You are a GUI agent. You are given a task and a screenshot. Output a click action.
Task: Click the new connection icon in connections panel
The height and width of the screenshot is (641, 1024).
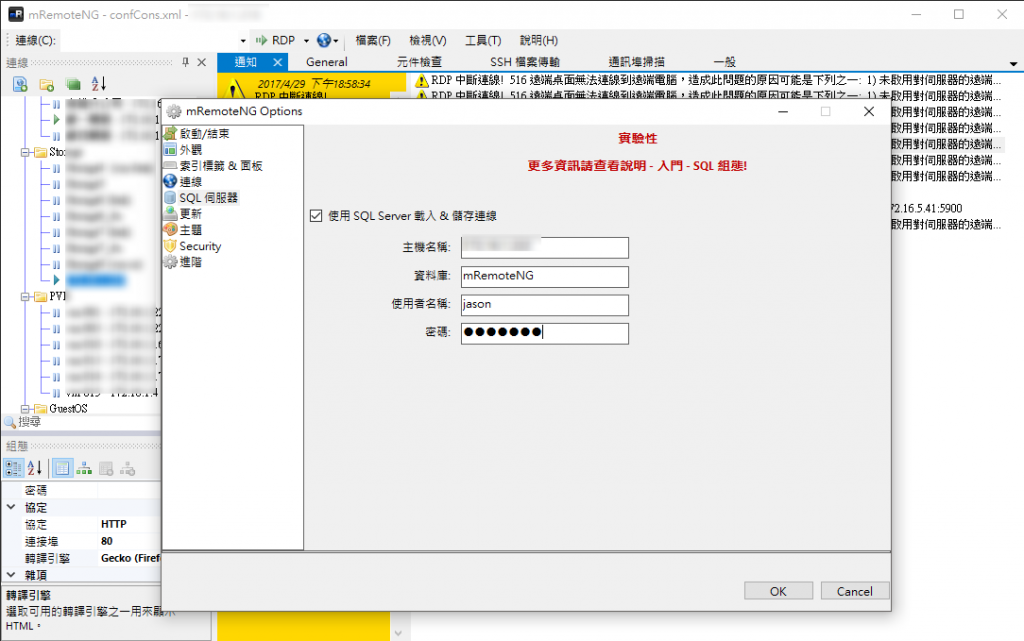coord(20,84)
